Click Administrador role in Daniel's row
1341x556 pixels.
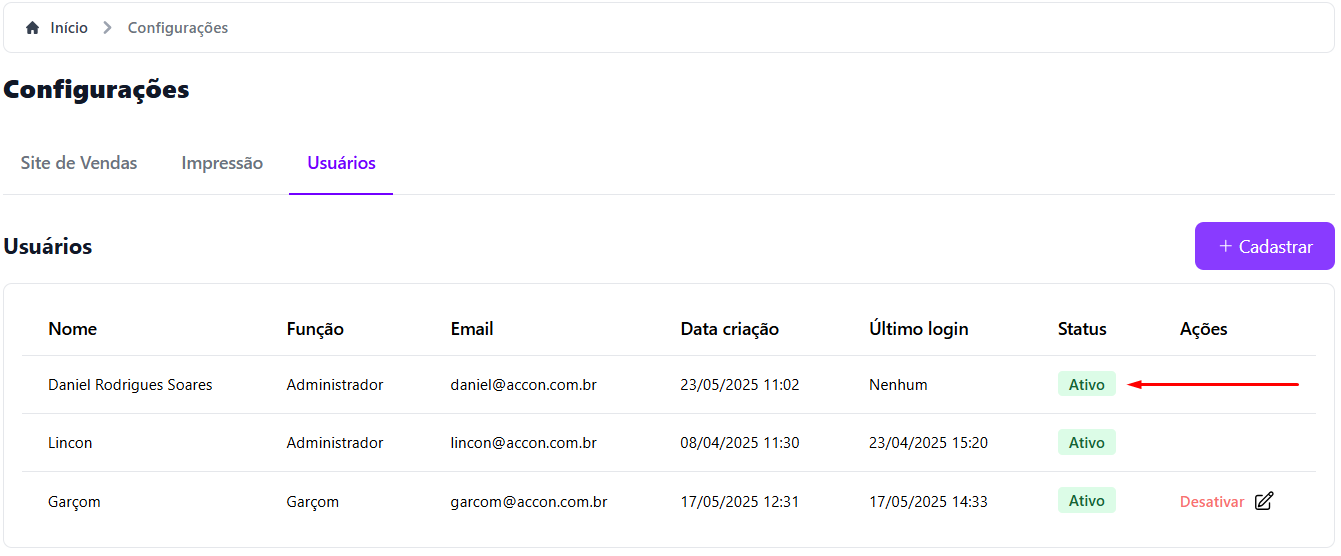(x=335, y=385)
